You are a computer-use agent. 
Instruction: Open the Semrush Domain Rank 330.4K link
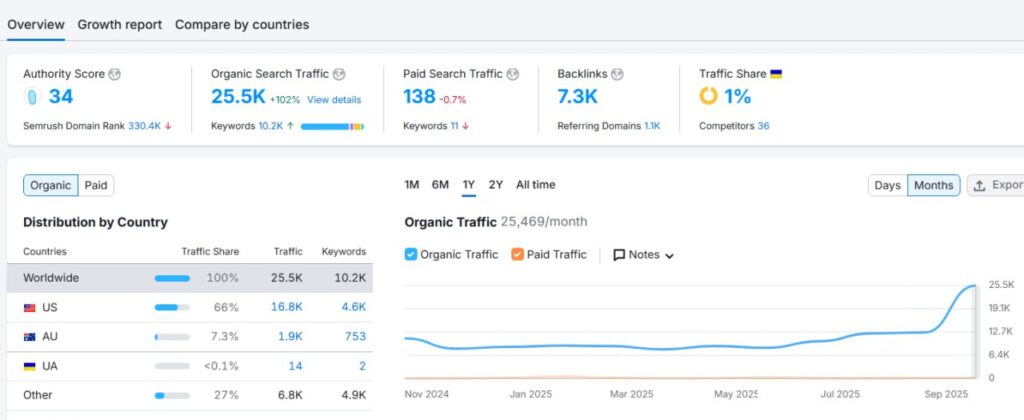pyautogui.click(x=144, y=126)
